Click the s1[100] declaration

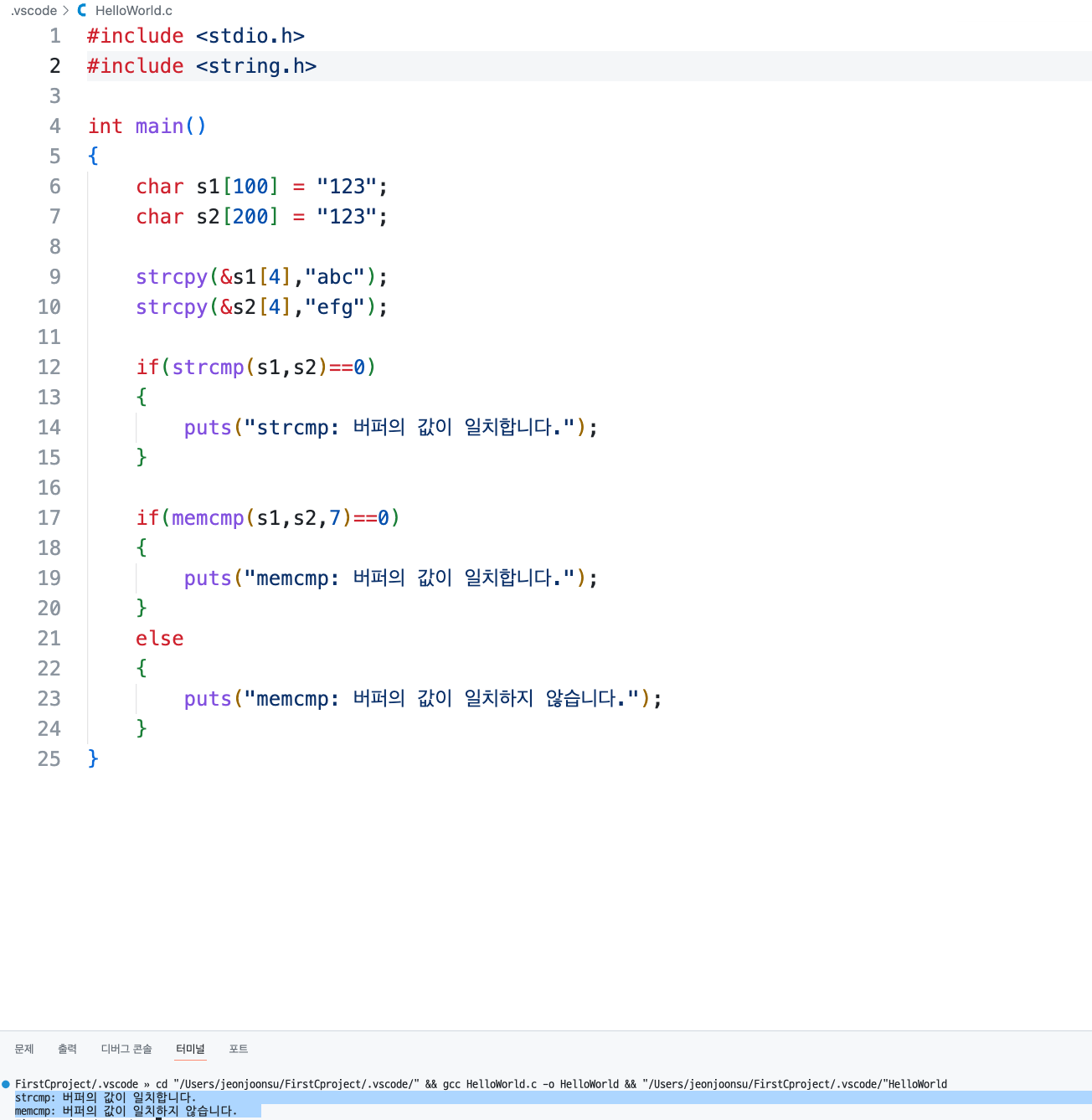point(238,187)
